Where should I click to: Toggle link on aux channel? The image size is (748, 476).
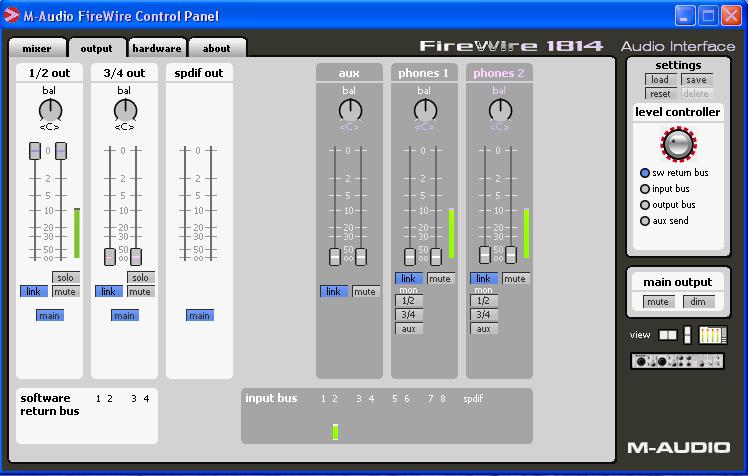pos(334,291)
